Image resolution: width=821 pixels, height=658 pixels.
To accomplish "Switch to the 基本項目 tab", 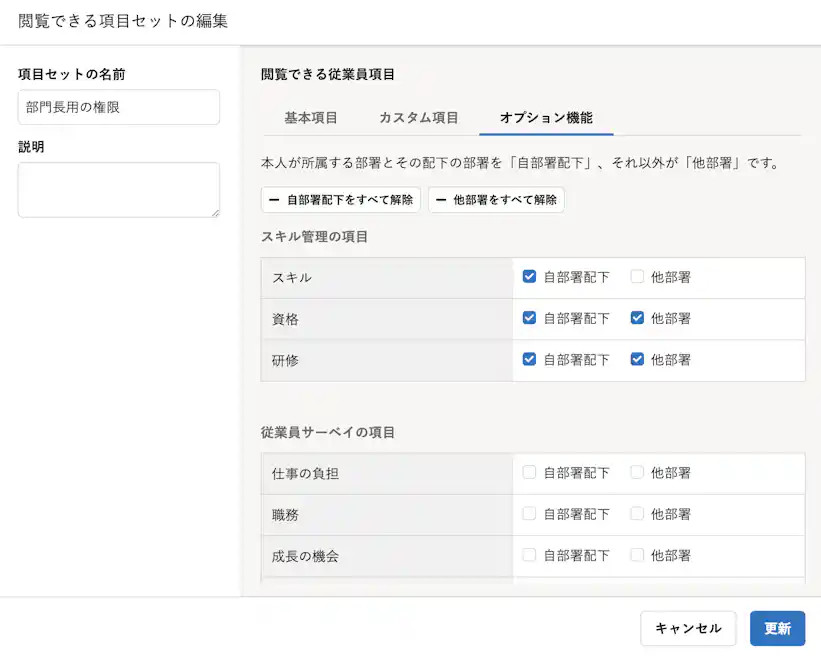I will pyautogui.click(x=310, y=117).
